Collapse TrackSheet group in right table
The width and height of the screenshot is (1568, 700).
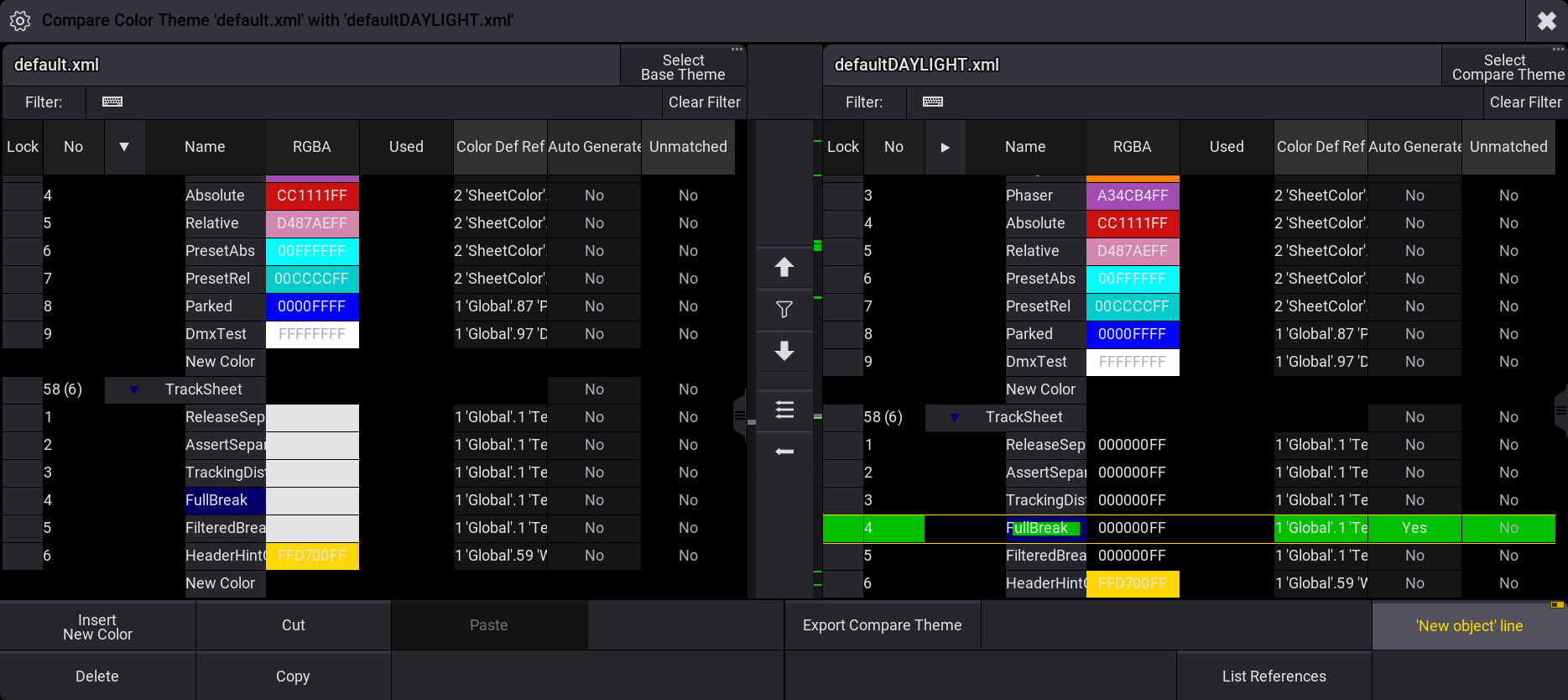[x=955, y=418]
